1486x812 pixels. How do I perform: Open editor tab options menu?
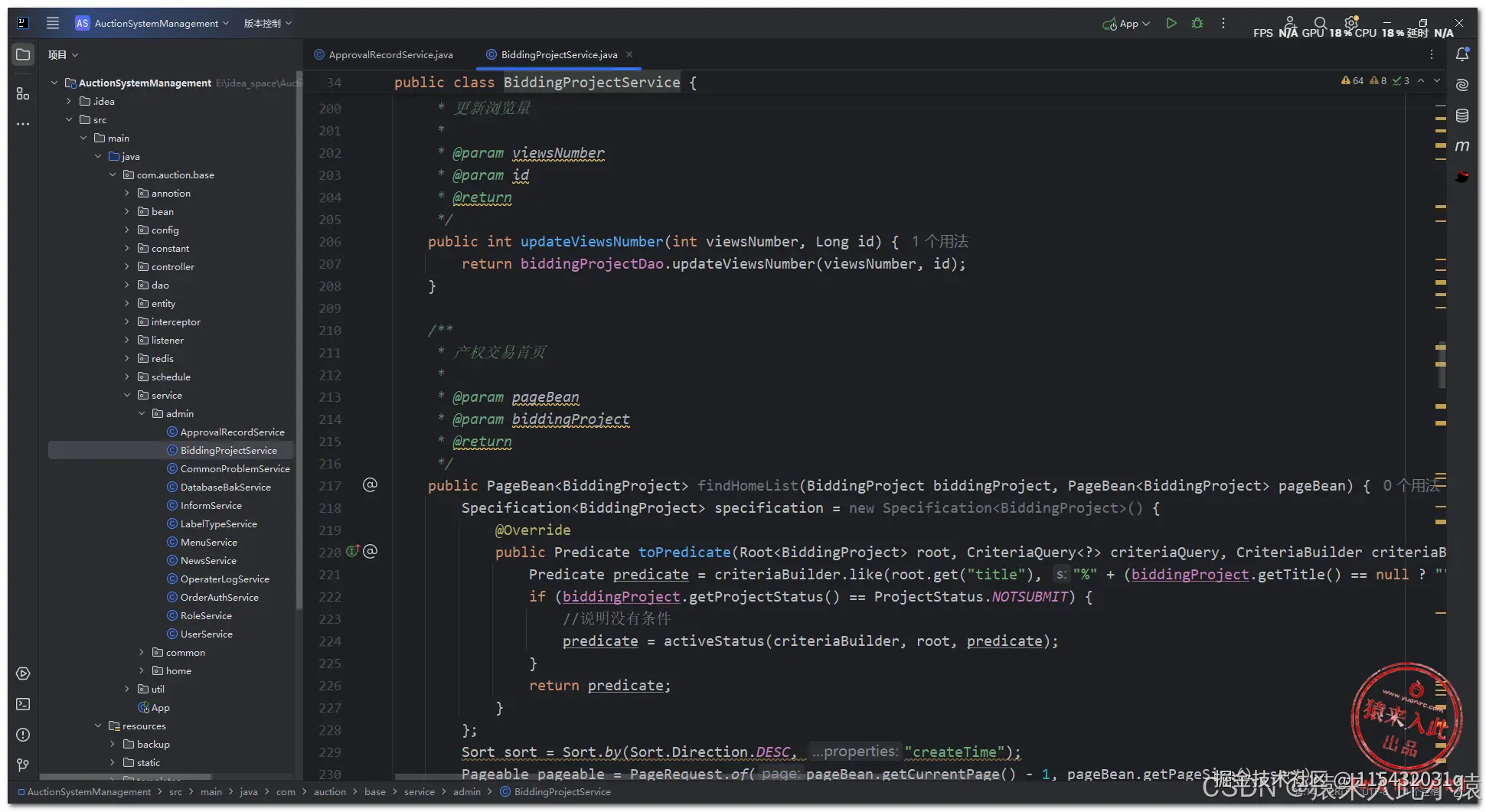1432,54
